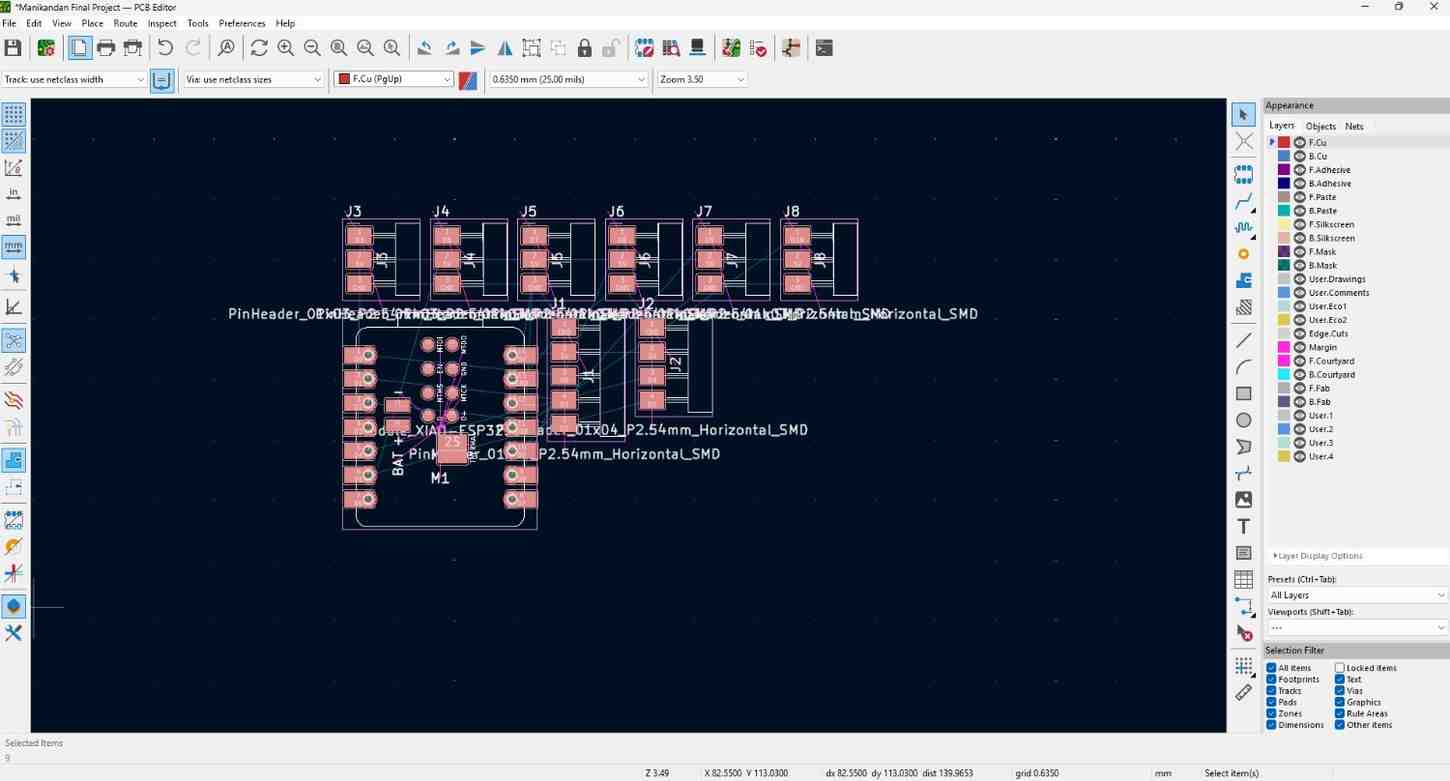Screen dimensions: 1450x781
Task: Open the scripting console
Action: 824,48
